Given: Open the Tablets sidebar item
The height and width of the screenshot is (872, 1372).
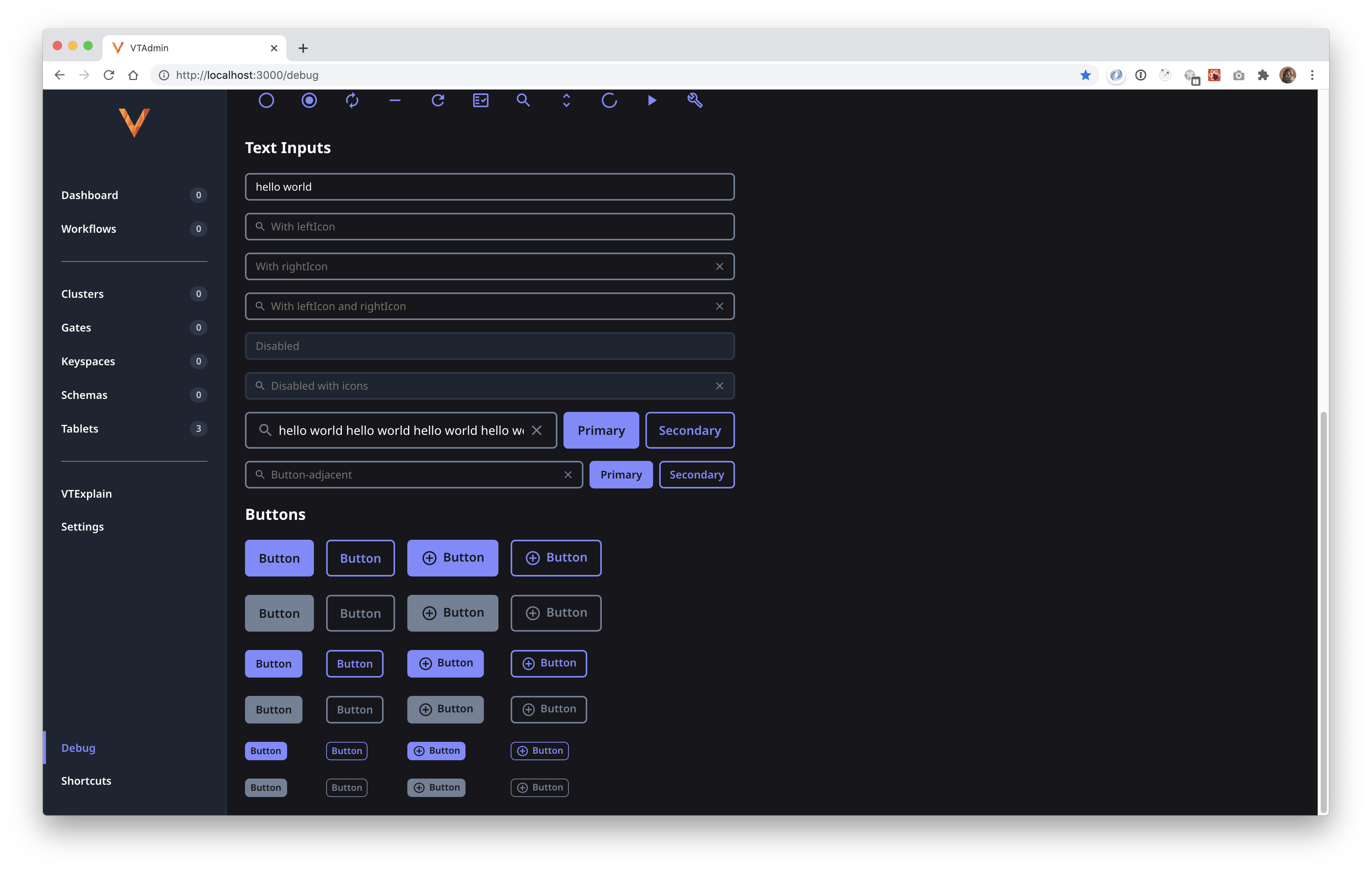Looking at the screenshot, I should click(x=80, y=428).
